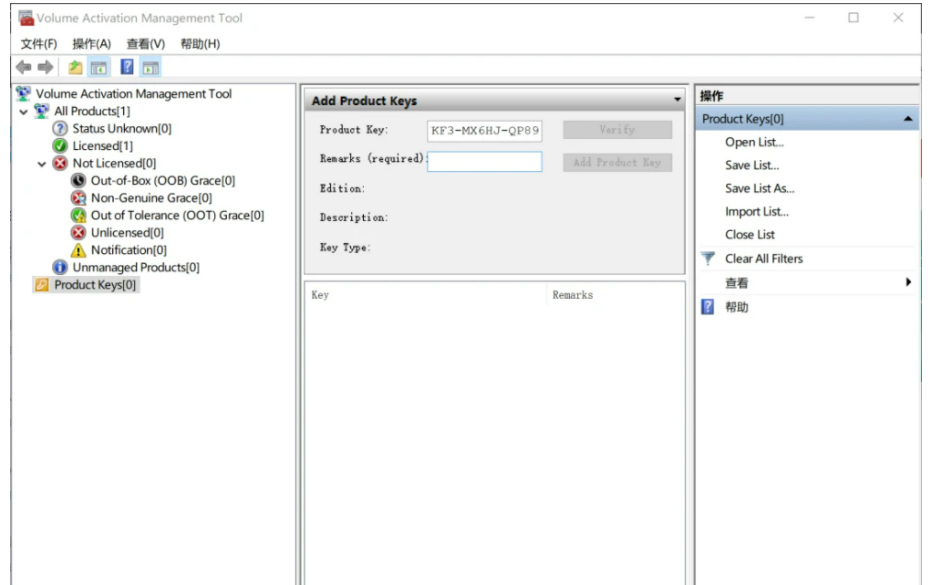Collapse the All Products tree node

click(x=24, y=111)
